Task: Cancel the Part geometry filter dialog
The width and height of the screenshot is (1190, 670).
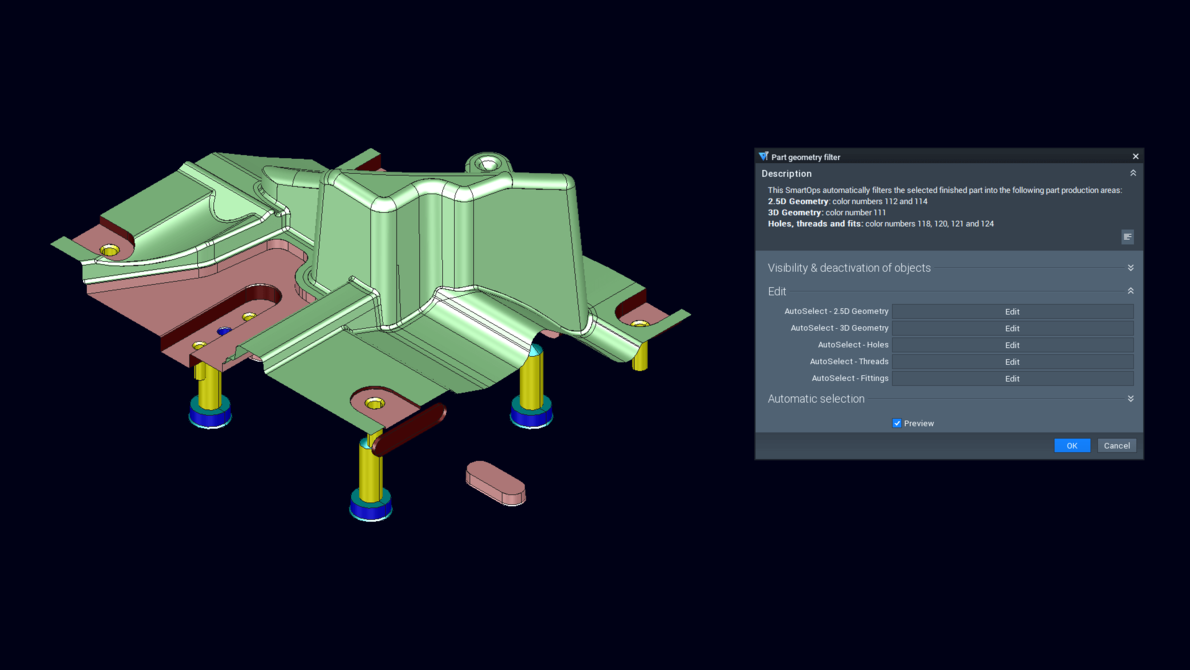Action: [x=1116, y=445]
